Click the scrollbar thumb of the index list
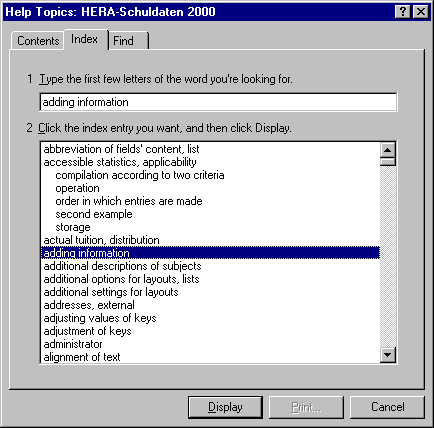The image size is (434, 428). point(388,162)
